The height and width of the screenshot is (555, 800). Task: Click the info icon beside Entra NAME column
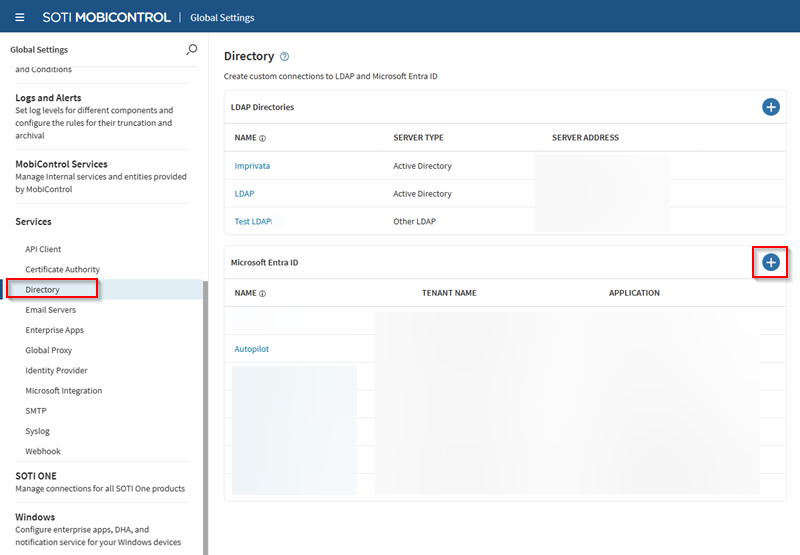(x=262, y=293)
